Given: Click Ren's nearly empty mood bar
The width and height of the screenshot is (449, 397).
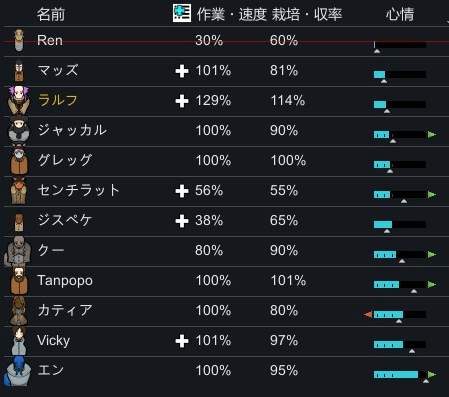Looking at the screenshot, I should [400, 45].
